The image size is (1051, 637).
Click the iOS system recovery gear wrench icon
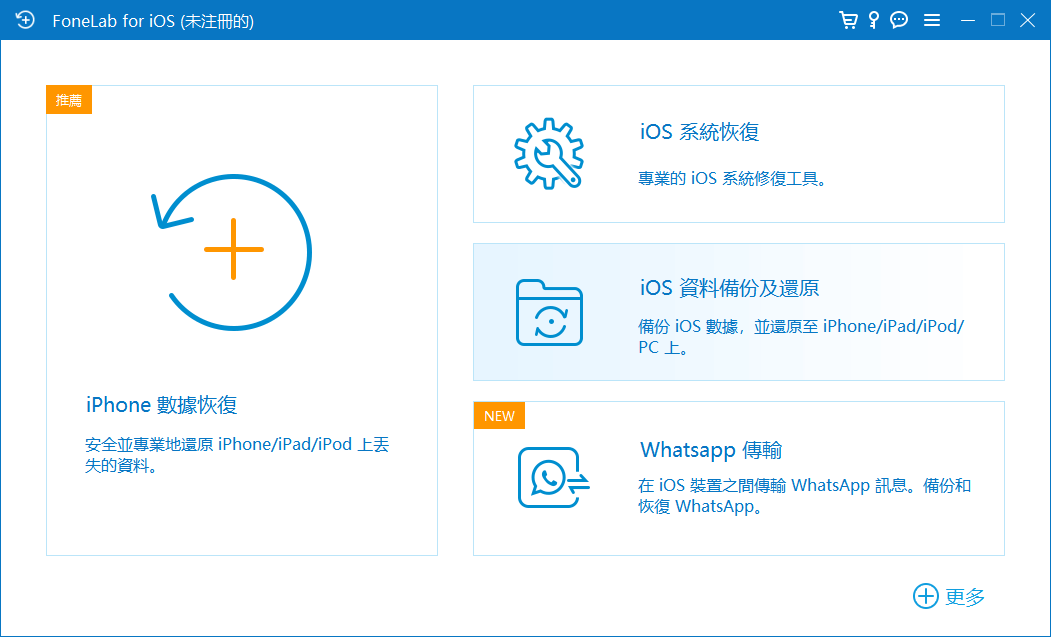pos(548,153)
